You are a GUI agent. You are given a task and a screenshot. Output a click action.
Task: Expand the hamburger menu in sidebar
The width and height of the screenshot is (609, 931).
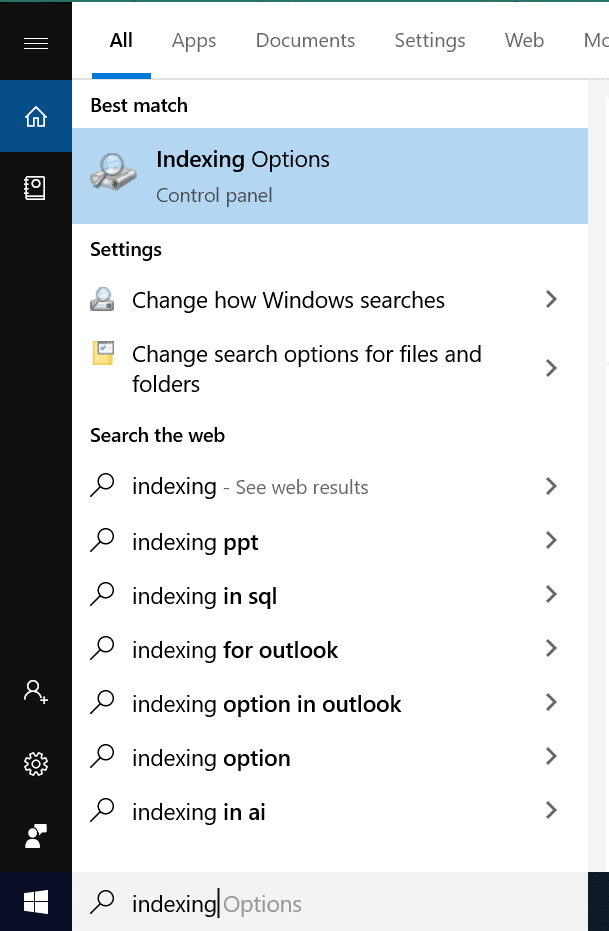(36, 43)
